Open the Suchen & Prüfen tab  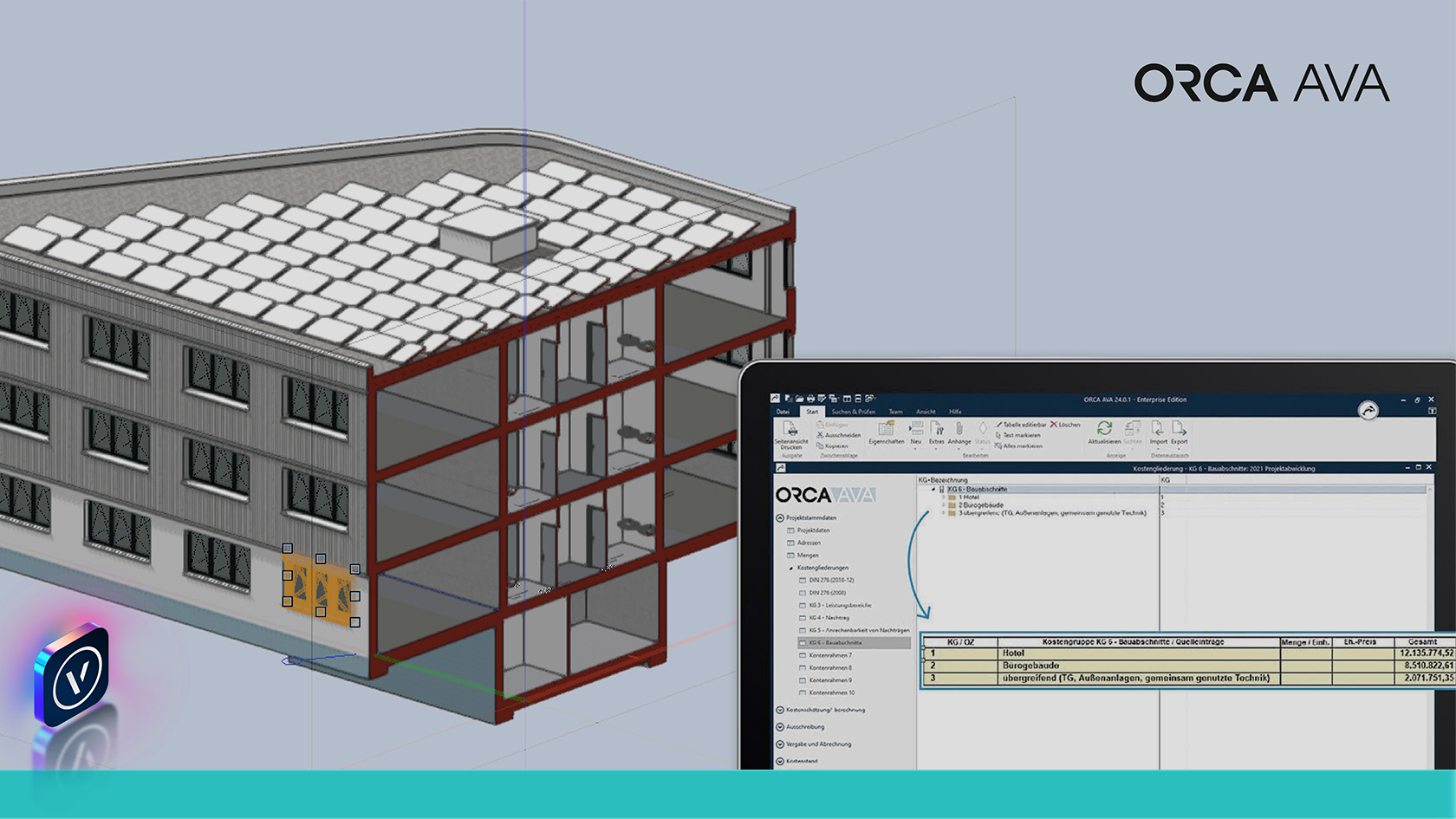[853, 412]
